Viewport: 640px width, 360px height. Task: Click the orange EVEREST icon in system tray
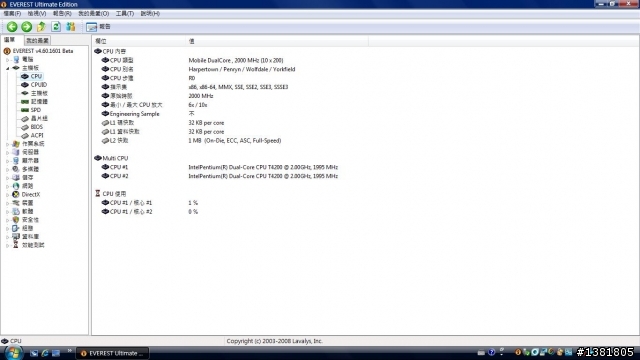point(518,352)
